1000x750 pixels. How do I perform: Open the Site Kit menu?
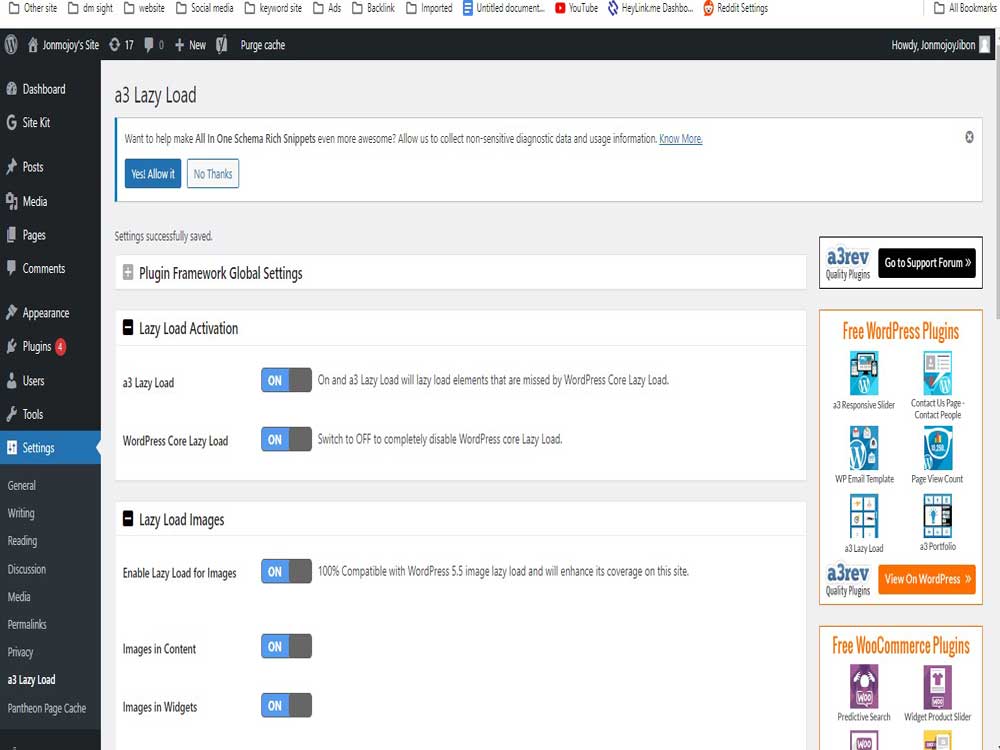pos(50,122)
